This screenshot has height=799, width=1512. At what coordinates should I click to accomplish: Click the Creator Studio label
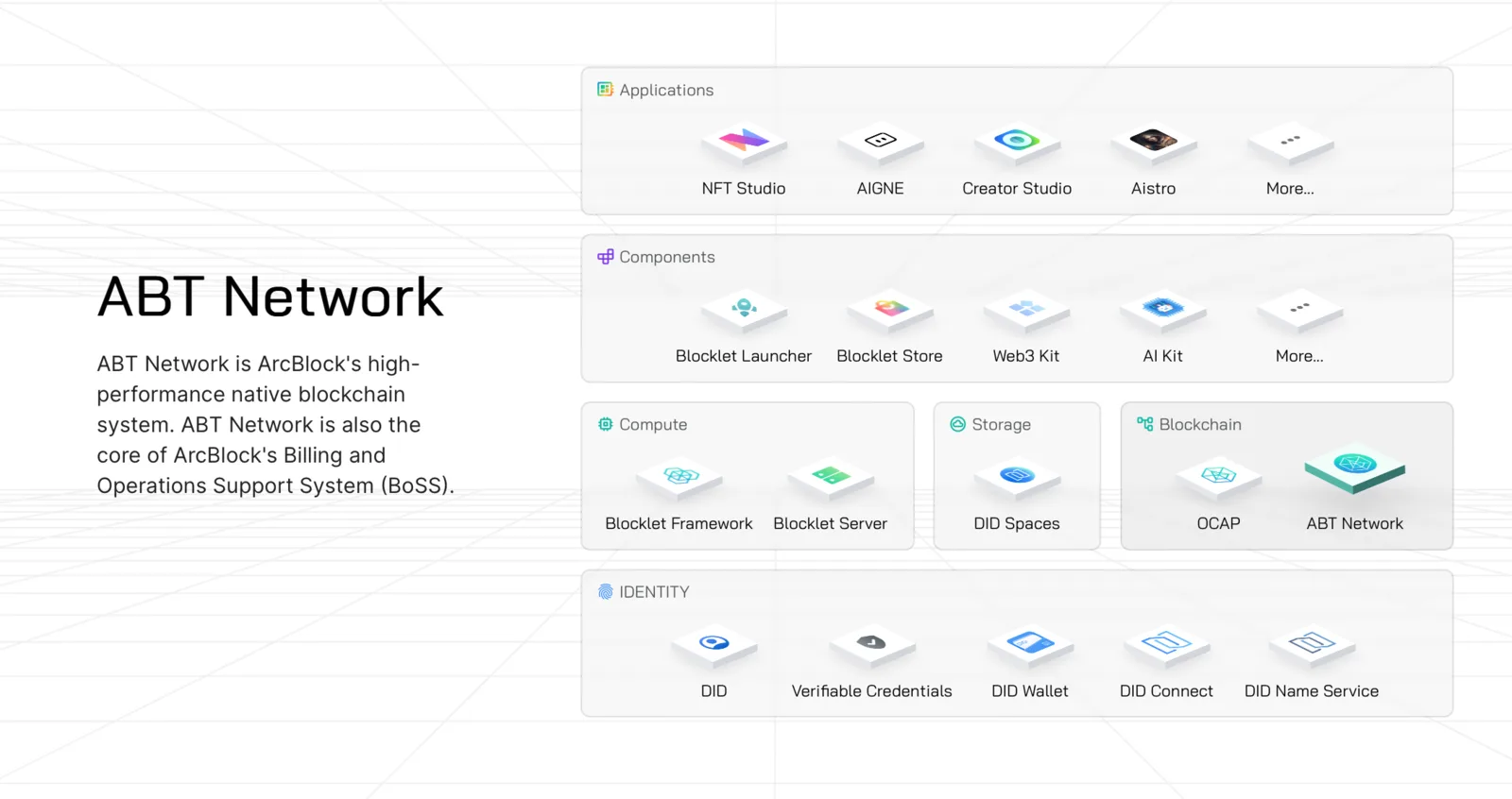1017,189
